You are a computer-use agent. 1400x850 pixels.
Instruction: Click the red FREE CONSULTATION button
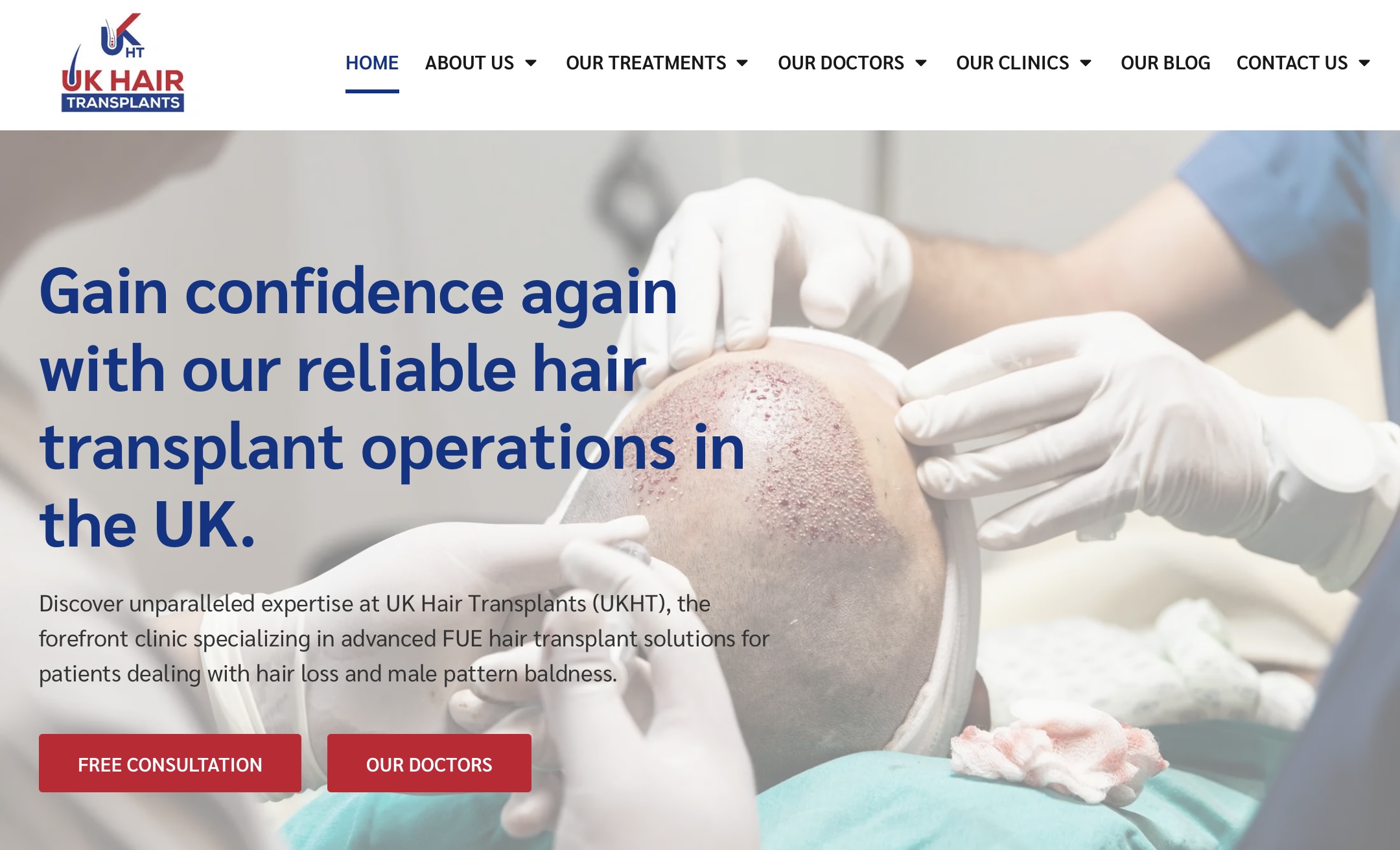point(170,763)
